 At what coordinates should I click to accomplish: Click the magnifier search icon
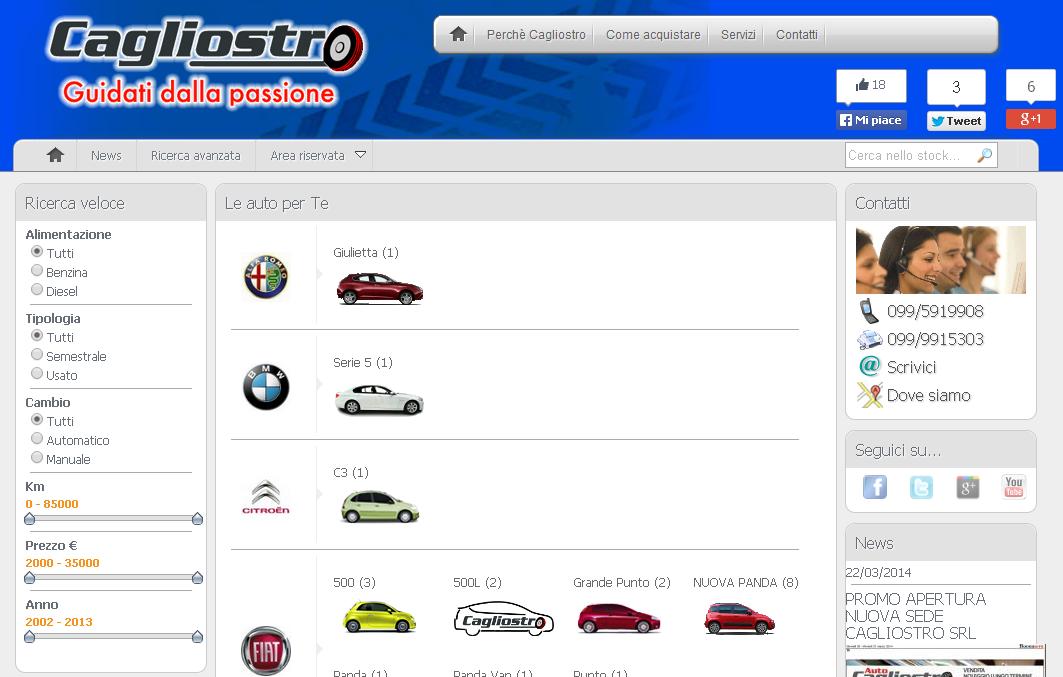click(985, 155)
